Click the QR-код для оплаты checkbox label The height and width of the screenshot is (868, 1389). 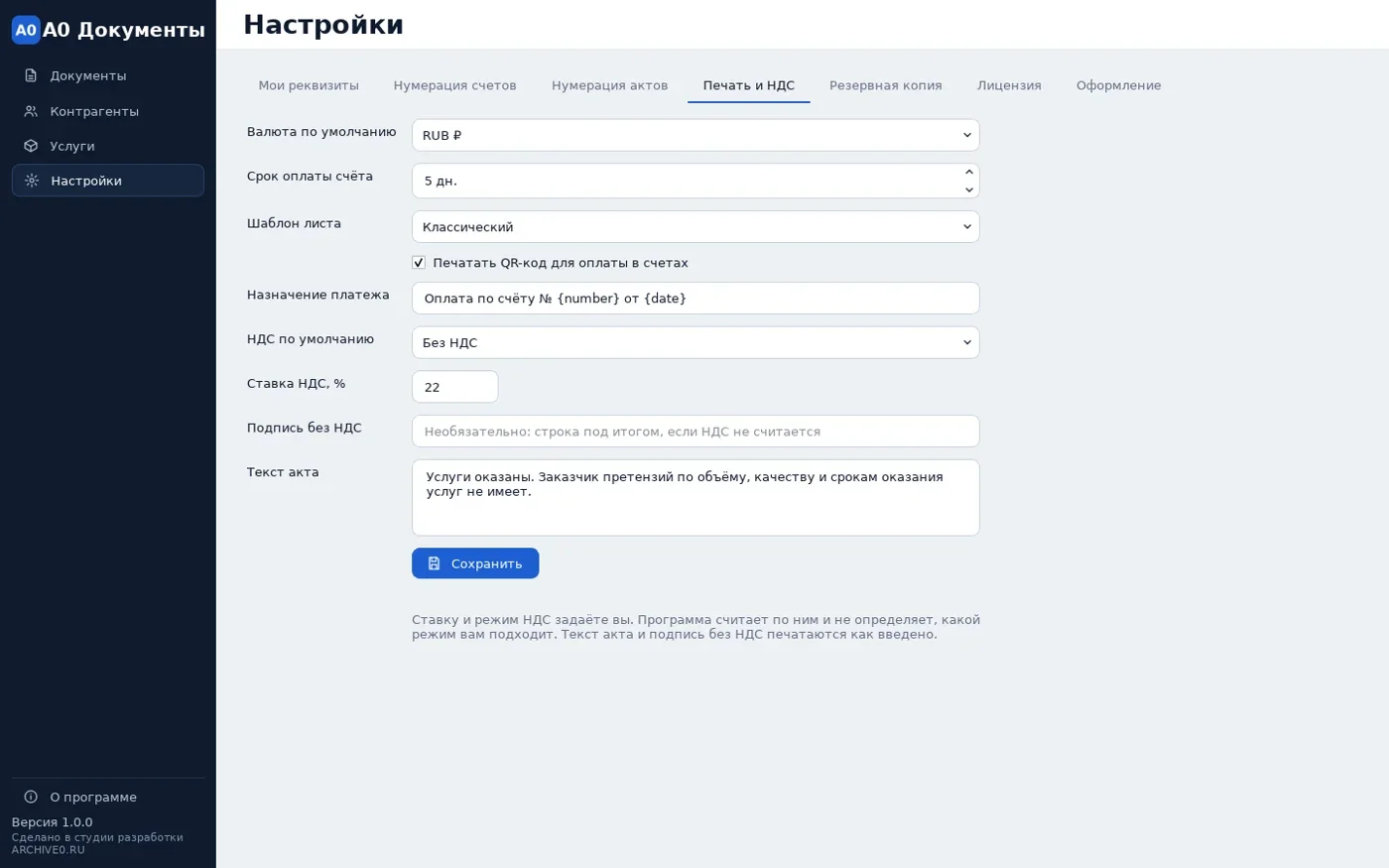(x=561, y=263)
